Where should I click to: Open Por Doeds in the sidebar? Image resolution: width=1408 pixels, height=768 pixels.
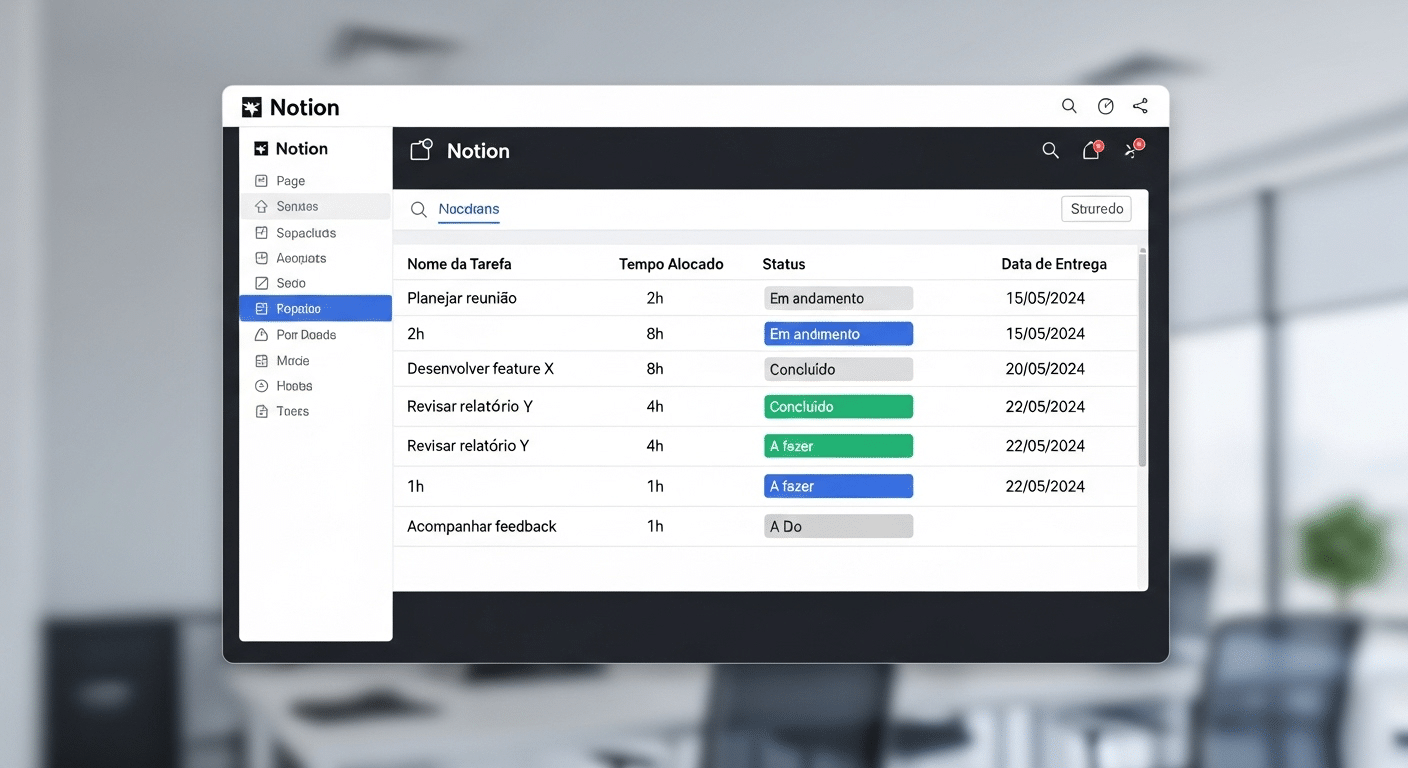tap(306, 335)
